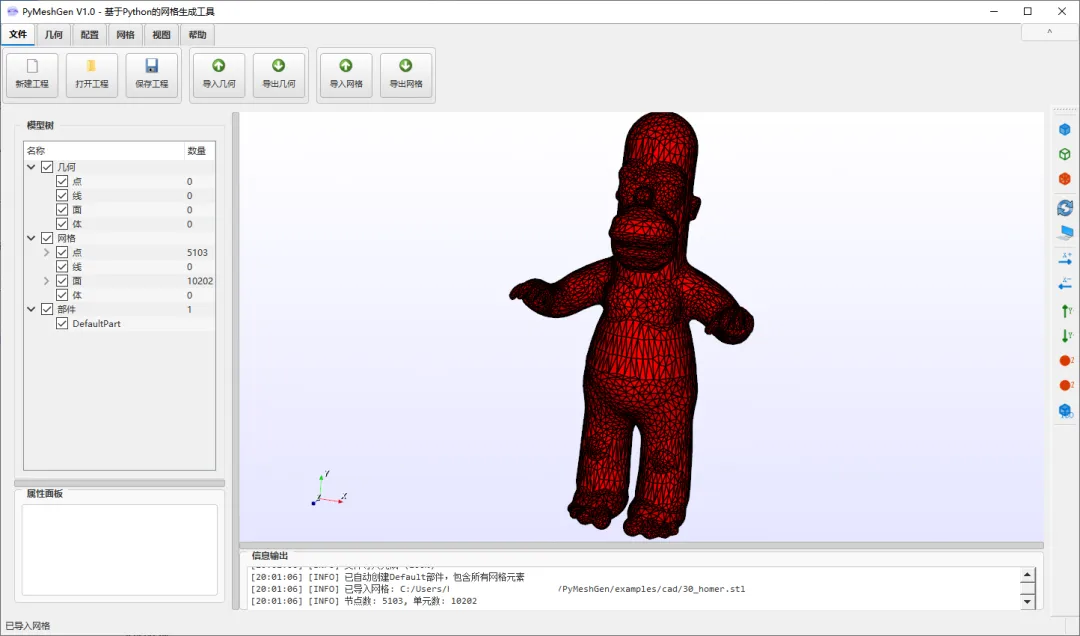Screen dimensions: 1080x636
Task: Uncheck 体 under the 几何 group
Action: [x=62, y=224]
